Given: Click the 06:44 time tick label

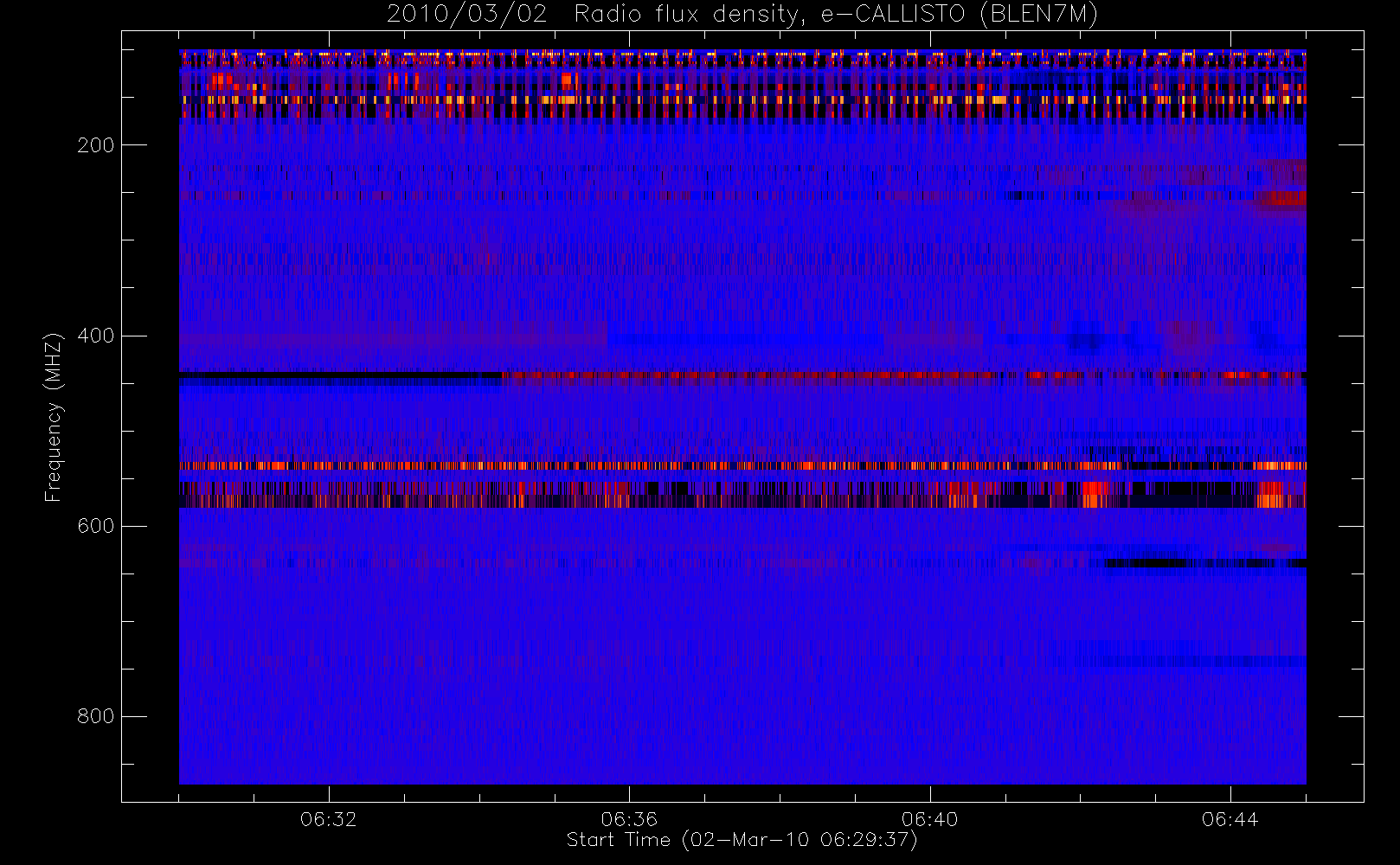Looking at the screenshot, I should point(1230,819).
